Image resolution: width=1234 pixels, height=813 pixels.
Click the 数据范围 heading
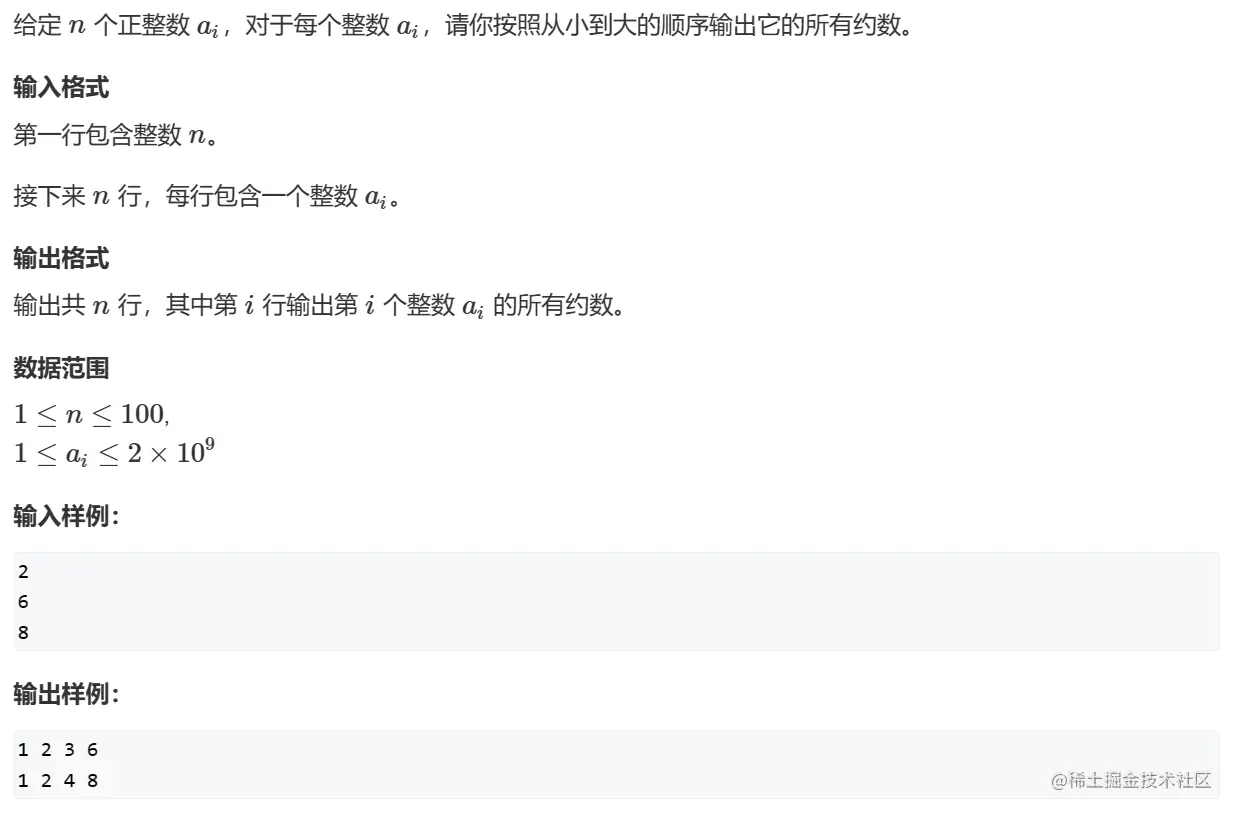point(61,368)
